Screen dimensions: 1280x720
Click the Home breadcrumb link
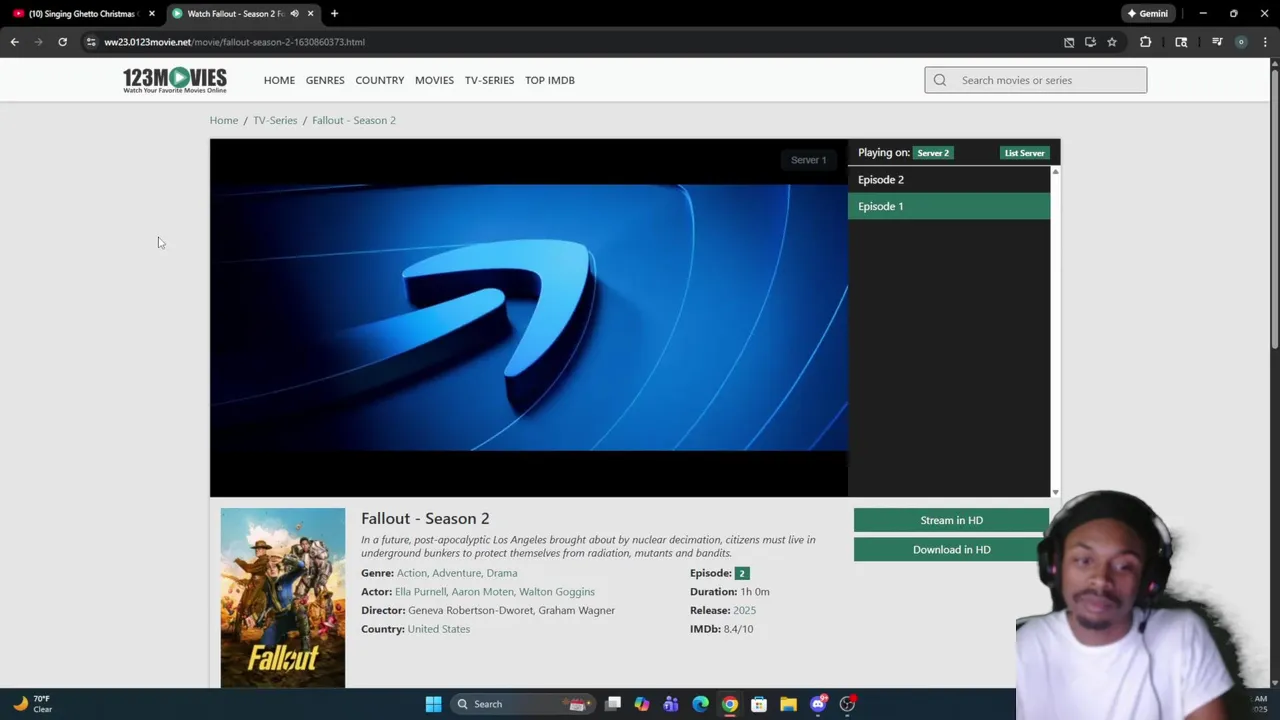tap(224, 120)
